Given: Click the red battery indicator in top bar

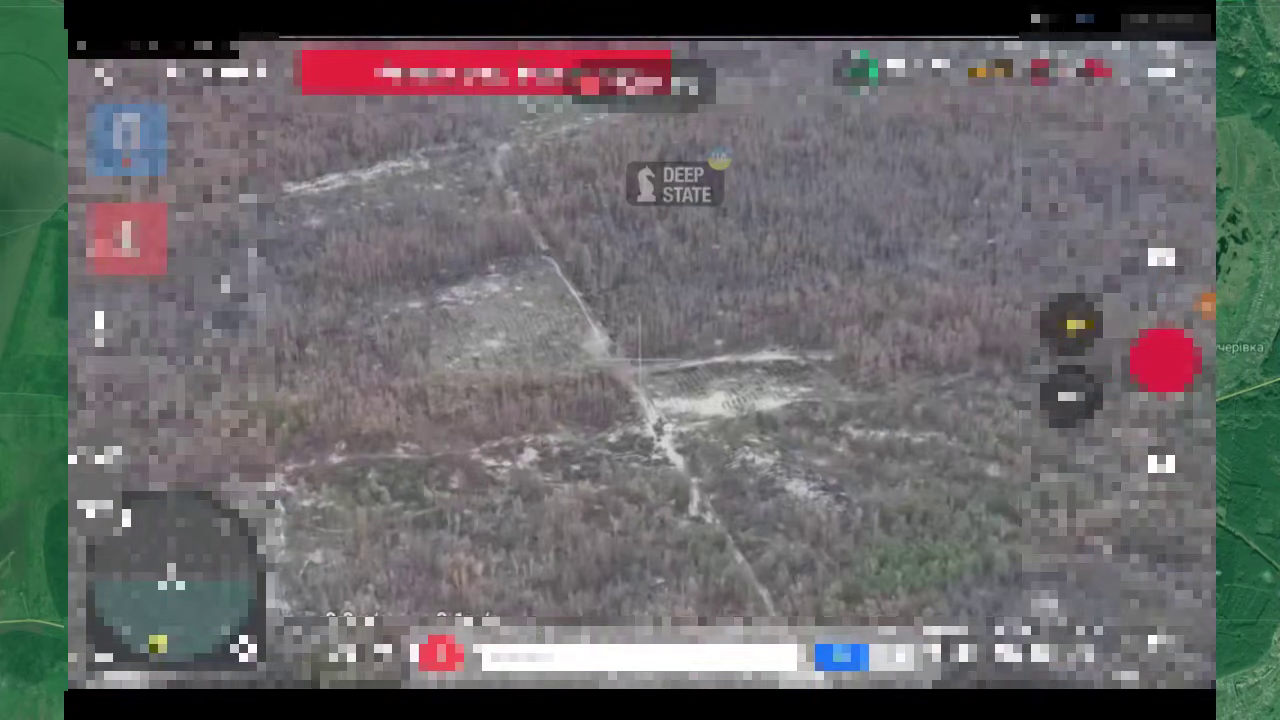Looking at the screenshot, I should click(x=1097, y=69).
